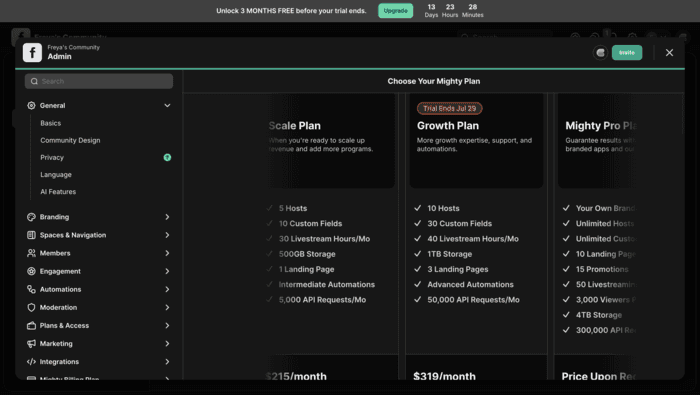
Task: Click the Your Own Brand checkmark
Action: 566,208
